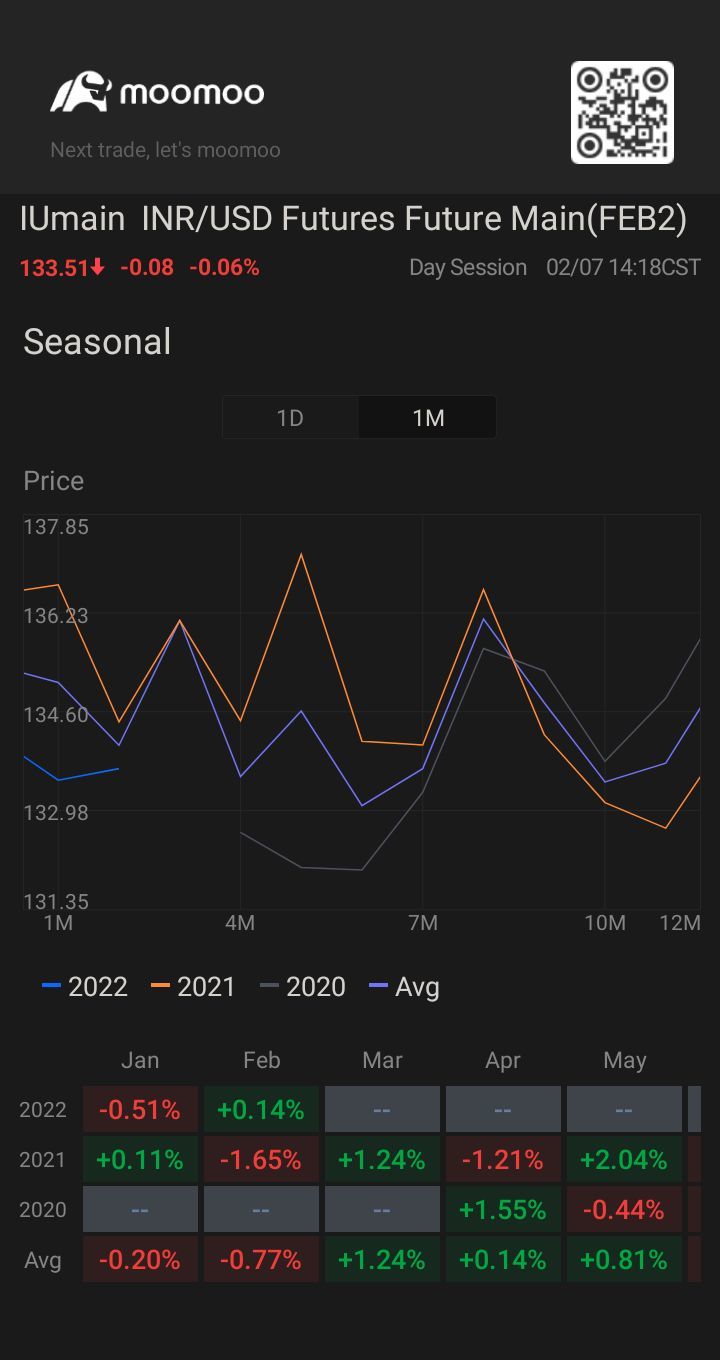Click the Mar column header
Screen dimensions: 720x1360
pos(382,1060)
